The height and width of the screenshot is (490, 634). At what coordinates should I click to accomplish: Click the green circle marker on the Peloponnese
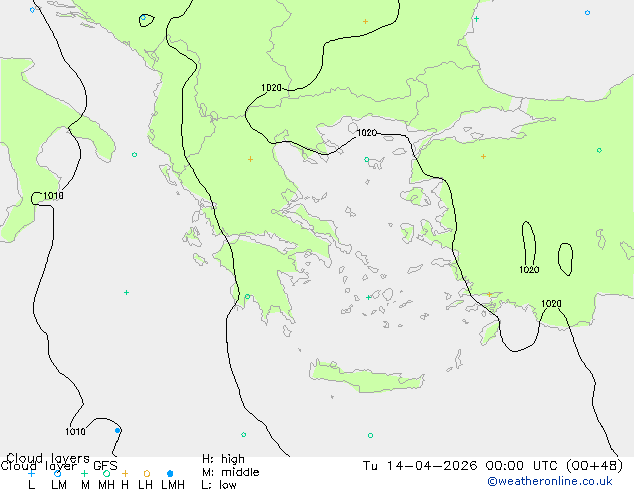click(x=247, y=296)
